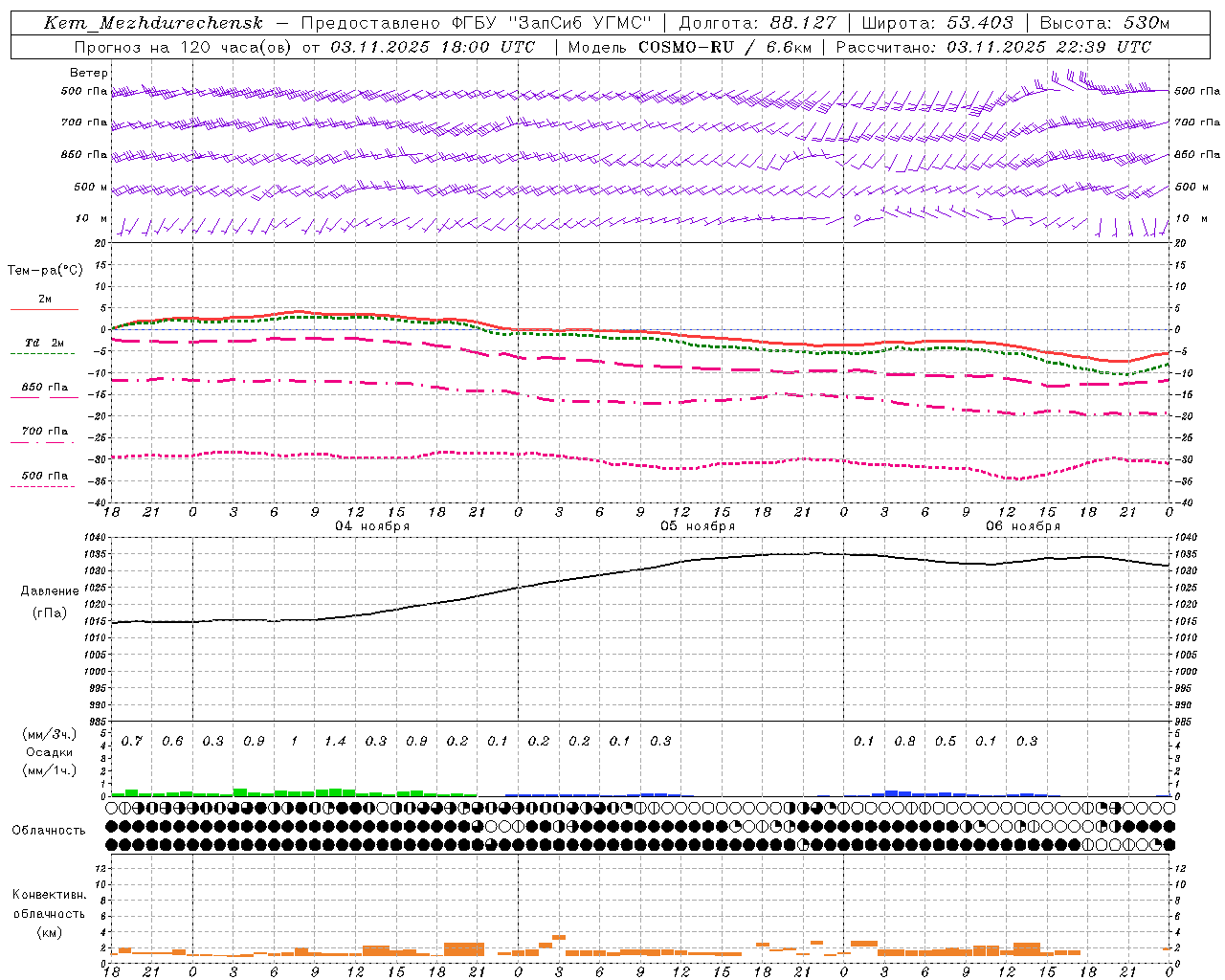1225x980 pixels.
Task: Click 1040 on the left pressure axis
Action: [x=97, y=538]
